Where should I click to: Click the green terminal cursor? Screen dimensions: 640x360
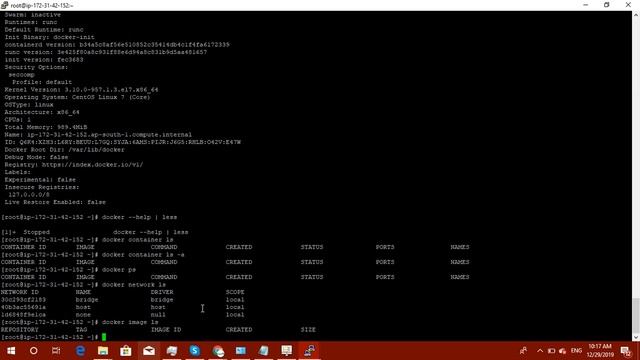(104, 337)
